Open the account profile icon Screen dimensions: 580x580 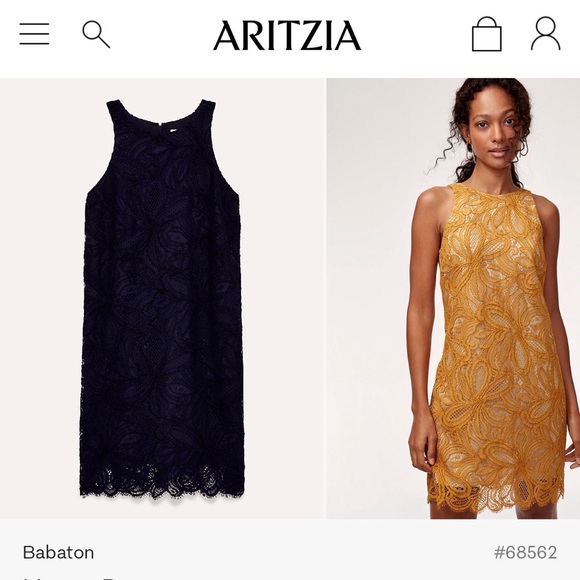point(546,34)
